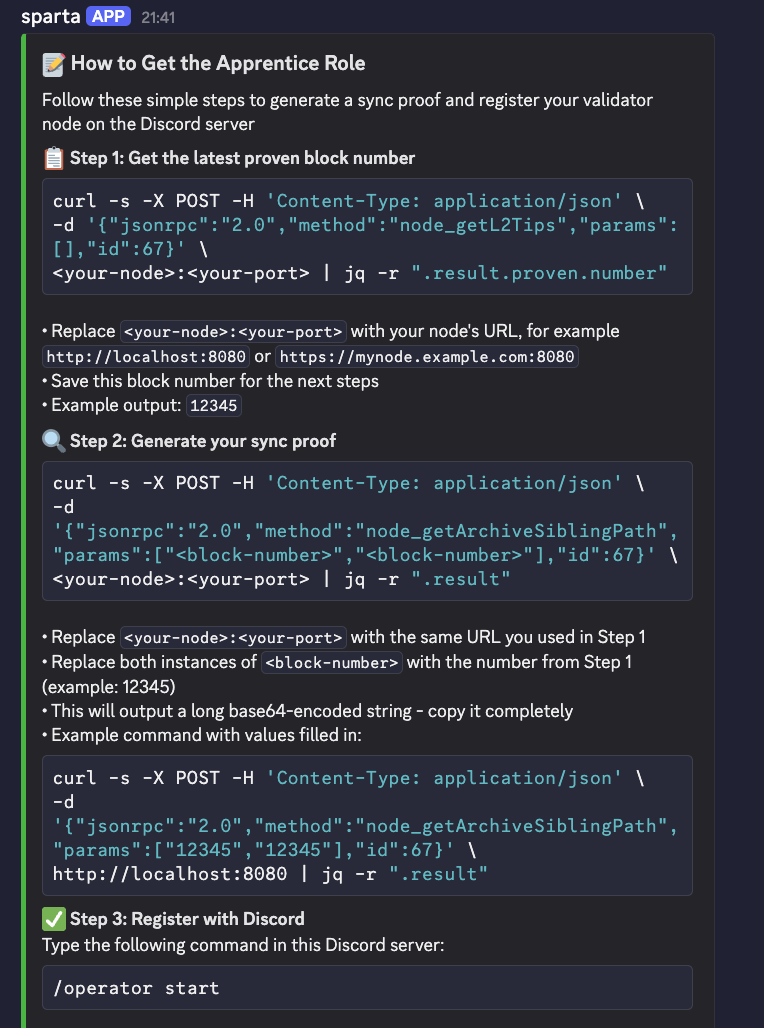Click the <block-number> inline code snippet
Screen dimensions: 764x1028
point(332,662)
